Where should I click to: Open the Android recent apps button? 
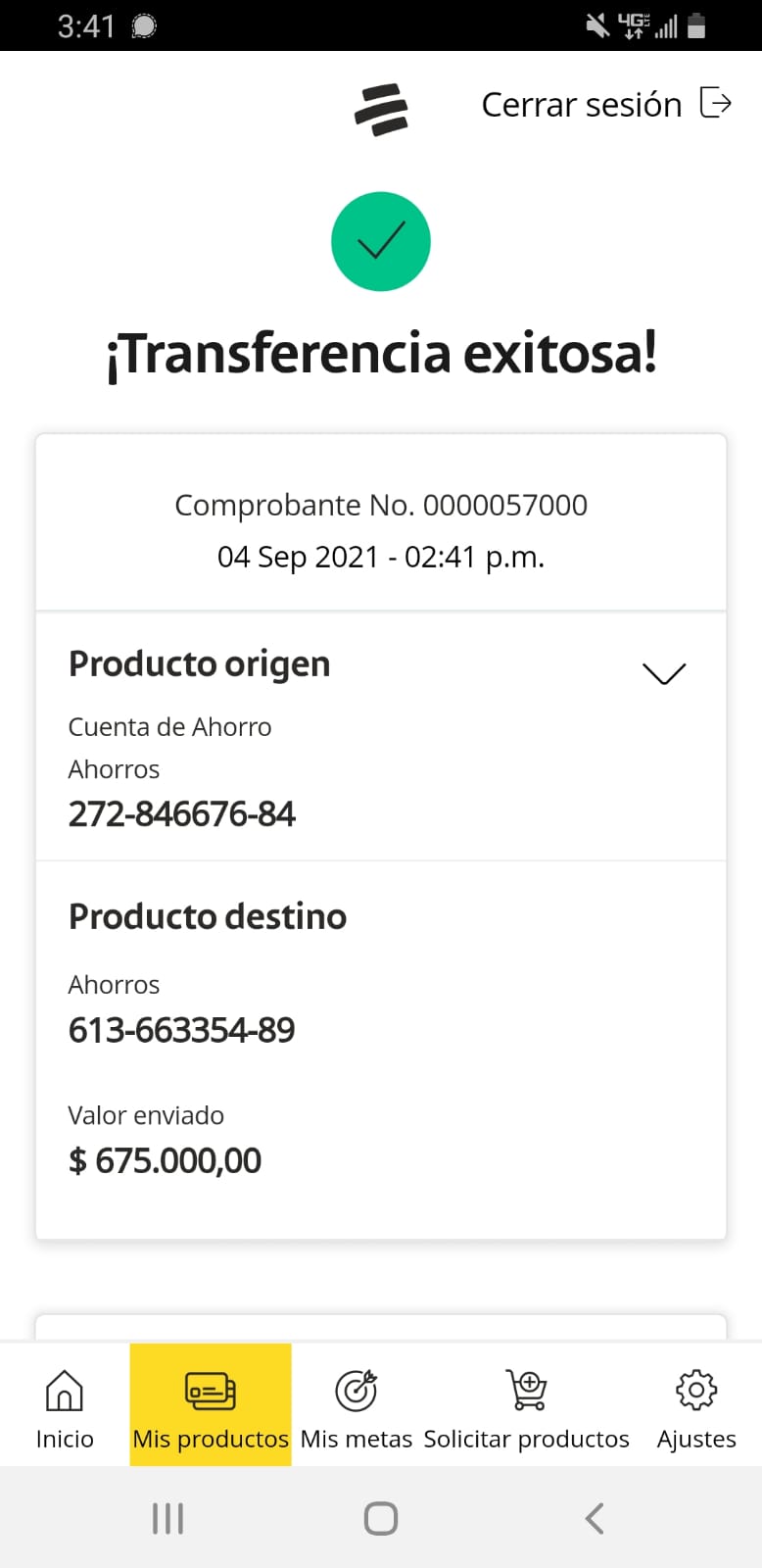pos(167,1518)
